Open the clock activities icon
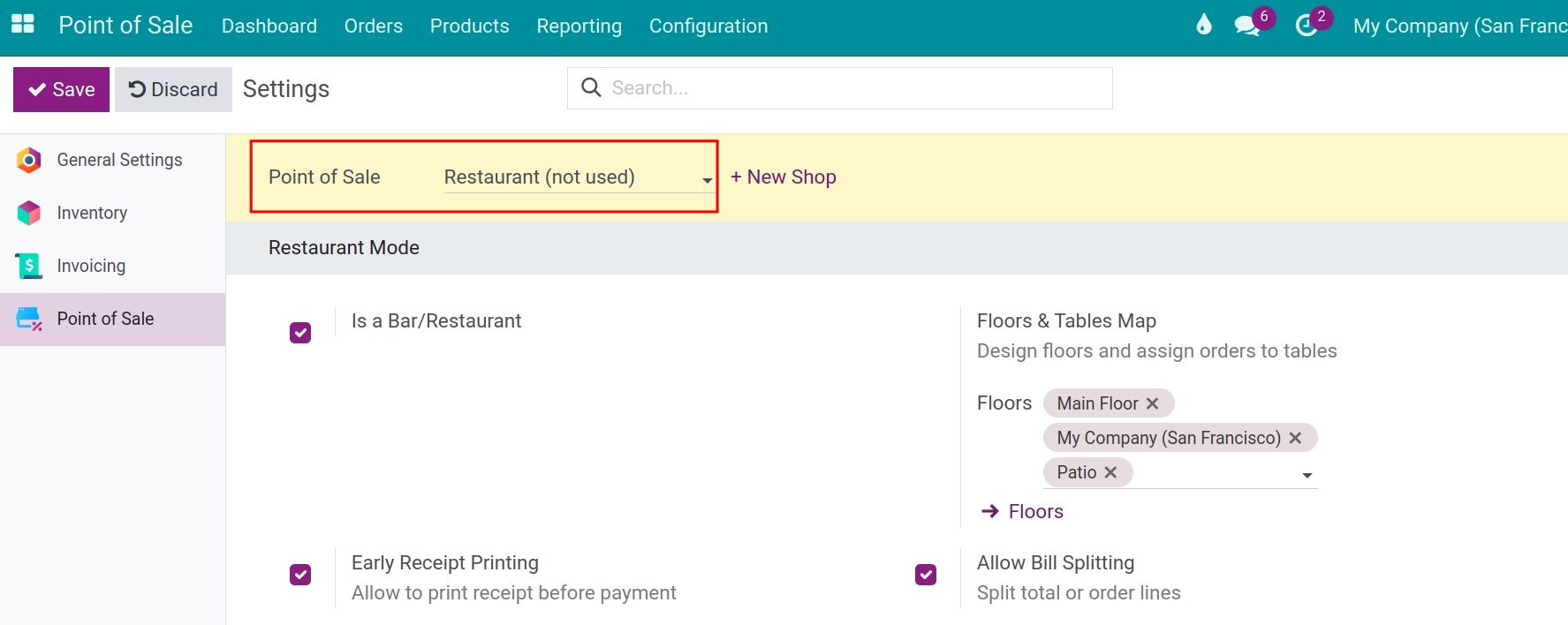This screenshot has width=1568, height=625. point(1307,26)
